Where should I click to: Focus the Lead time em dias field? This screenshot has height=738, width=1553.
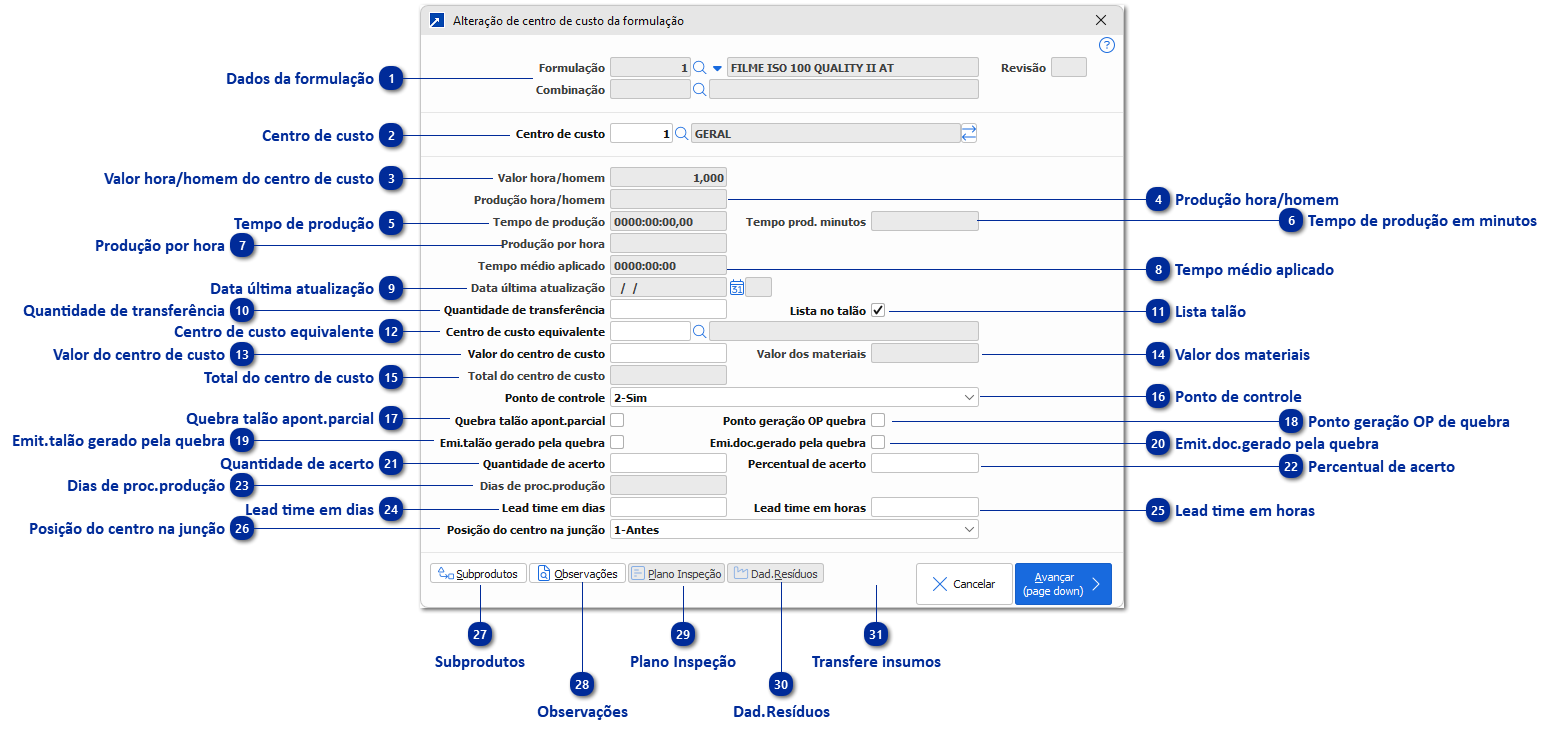click(x=668, y=507)
